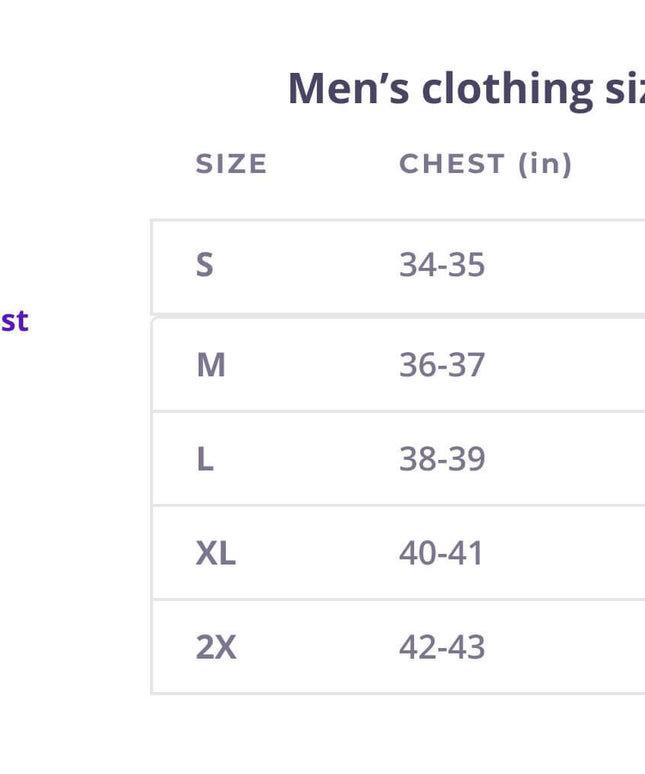The height and width of the screenshot is (774, 645).
Task: Click the Men's clothing heading
Action: click(x=465, y=88)
